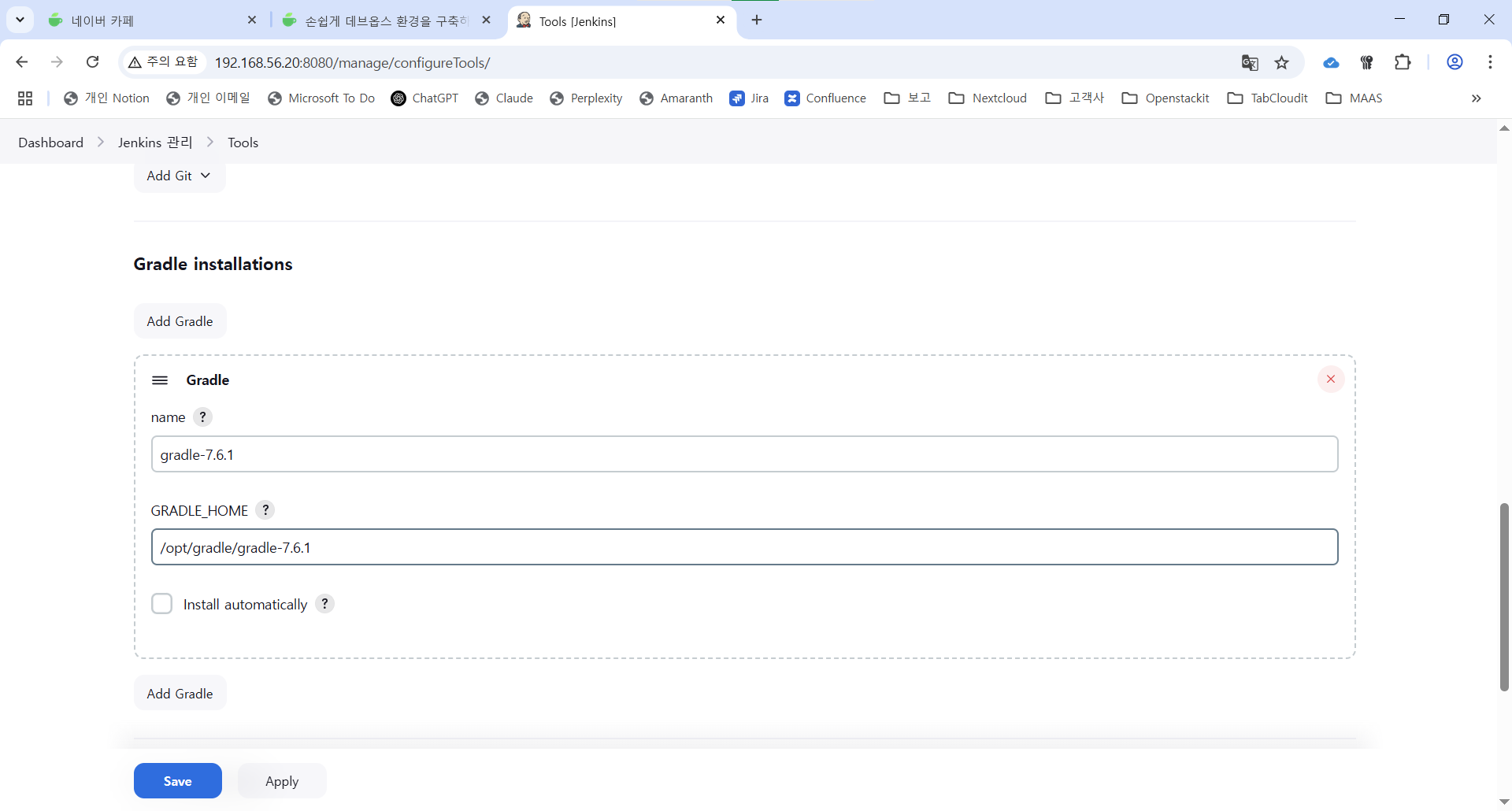1512x811 pixels.
Task: Click the page vertical scrollbar thumb
Action: click(1504, 597)
